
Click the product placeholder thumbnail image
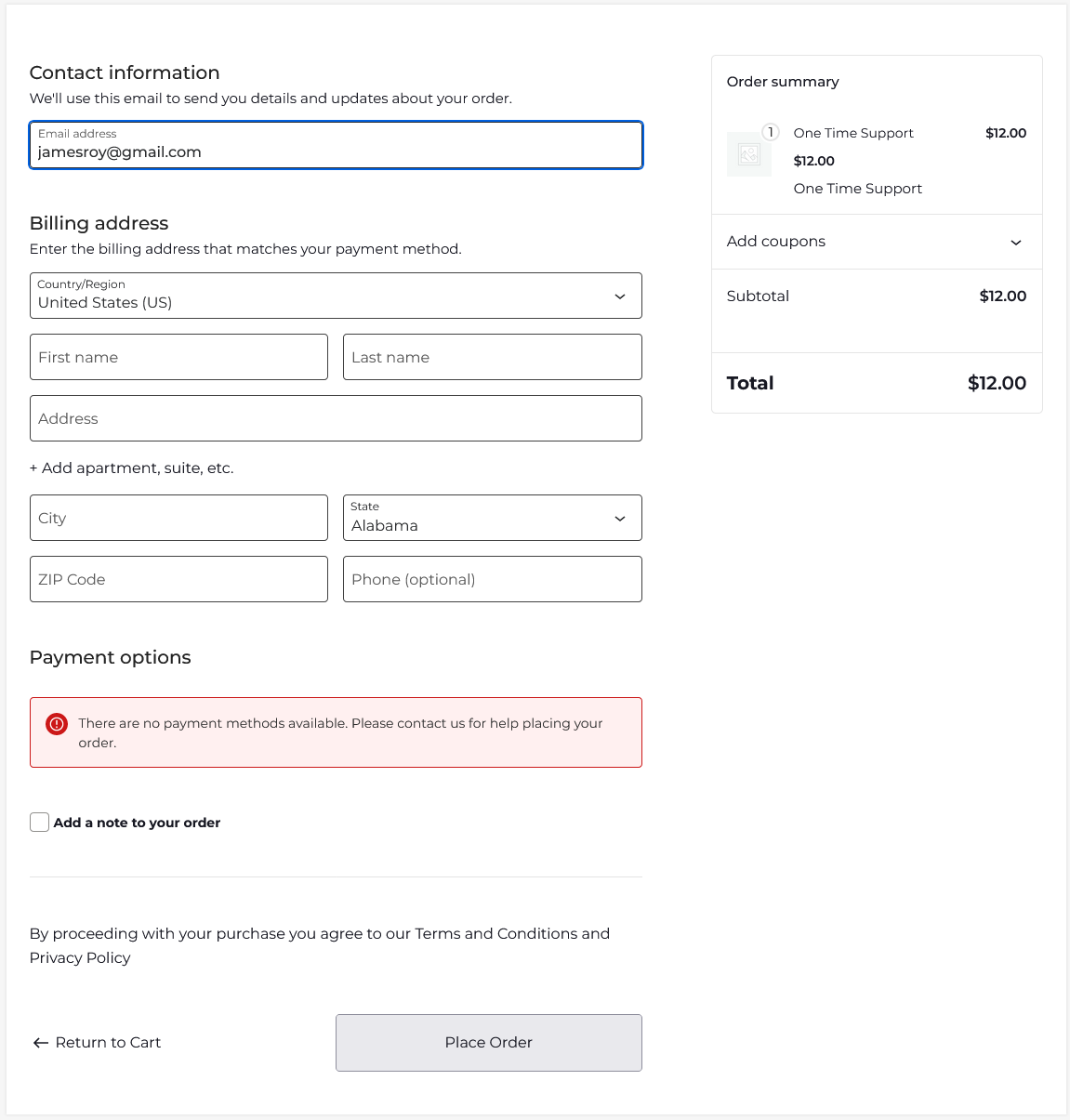pos(748,154)
